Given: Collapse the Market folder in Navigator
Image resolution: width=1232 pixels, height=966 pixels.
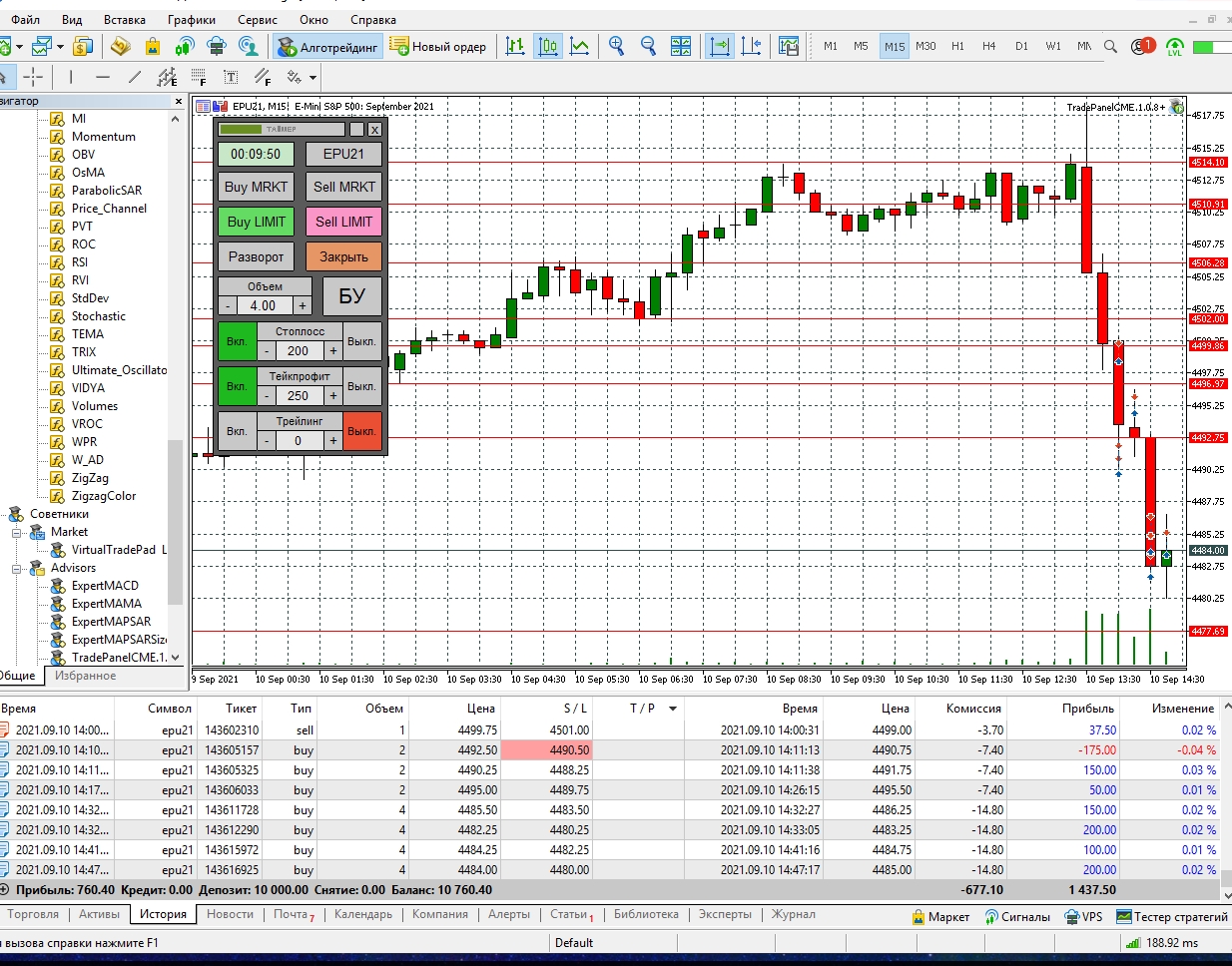Looking at the screenshot, I should (16, 533).
